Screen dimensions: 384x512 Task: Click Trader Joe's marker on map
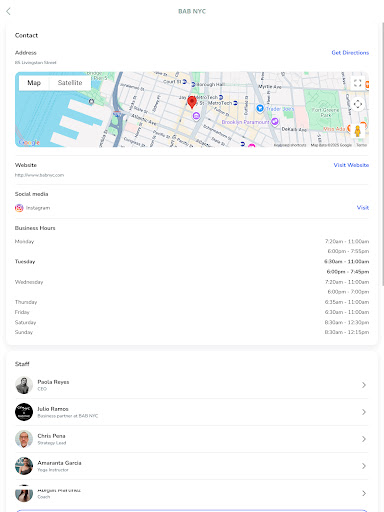click(260, 108)
